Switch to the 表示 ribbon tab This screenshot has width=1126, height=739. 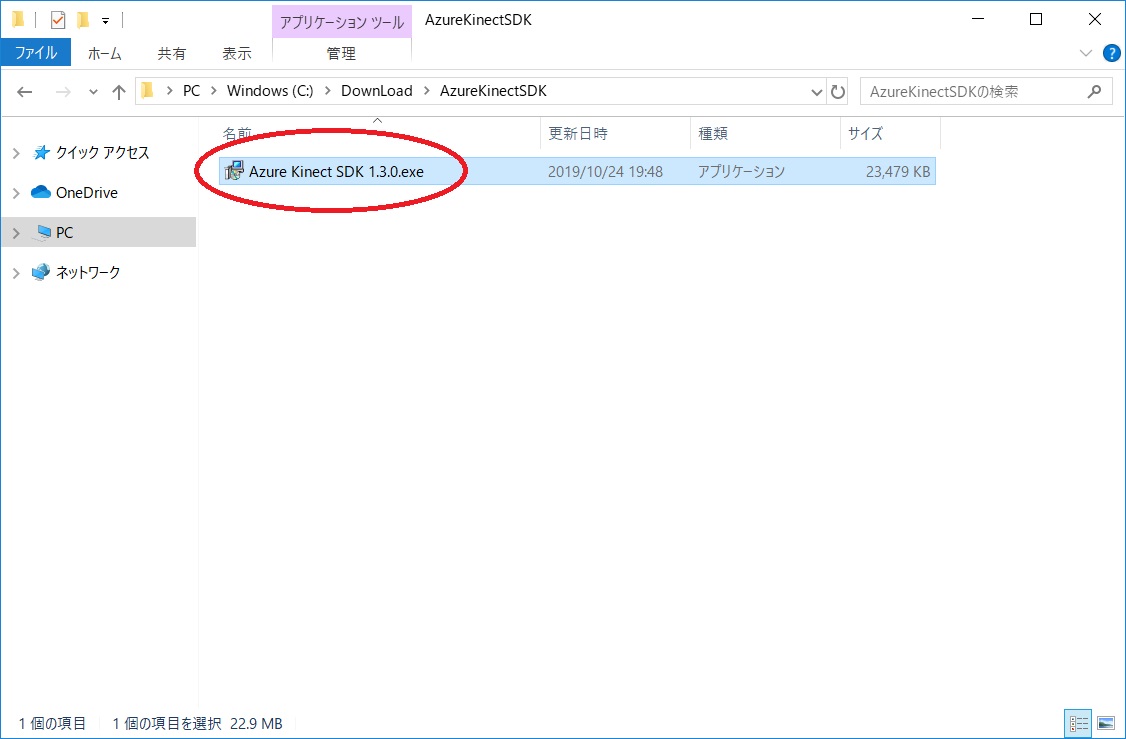pyautogui.click(x=237, y=53)
